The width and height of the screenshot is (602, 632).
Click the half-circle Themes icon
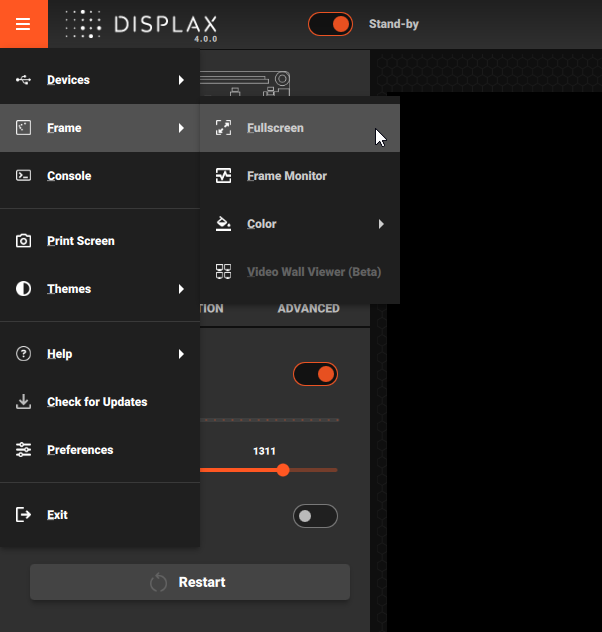[x=24, y=289]
